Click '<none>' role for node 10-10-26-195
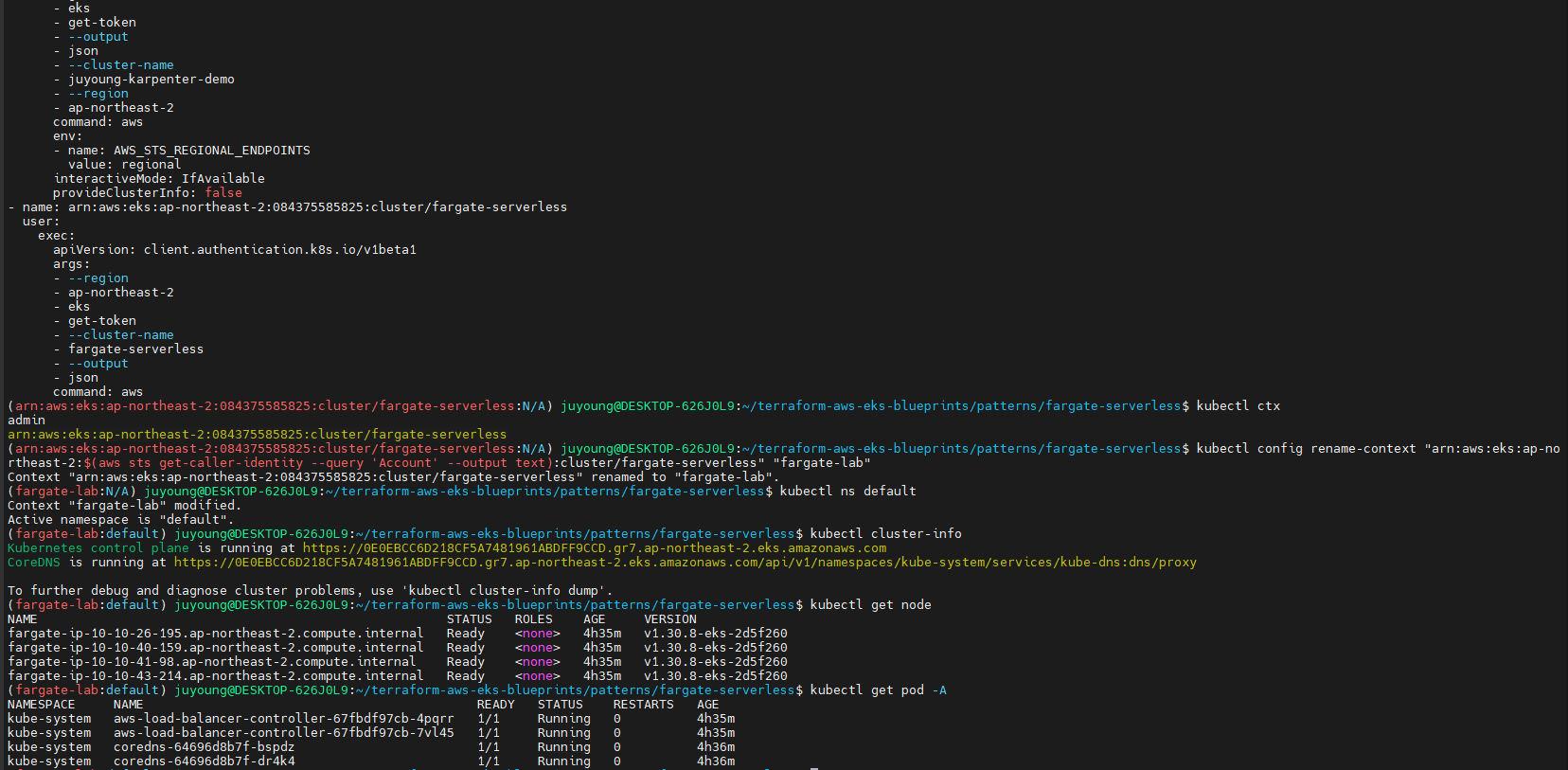This screenshot has width=1568, height=770. 538,634
